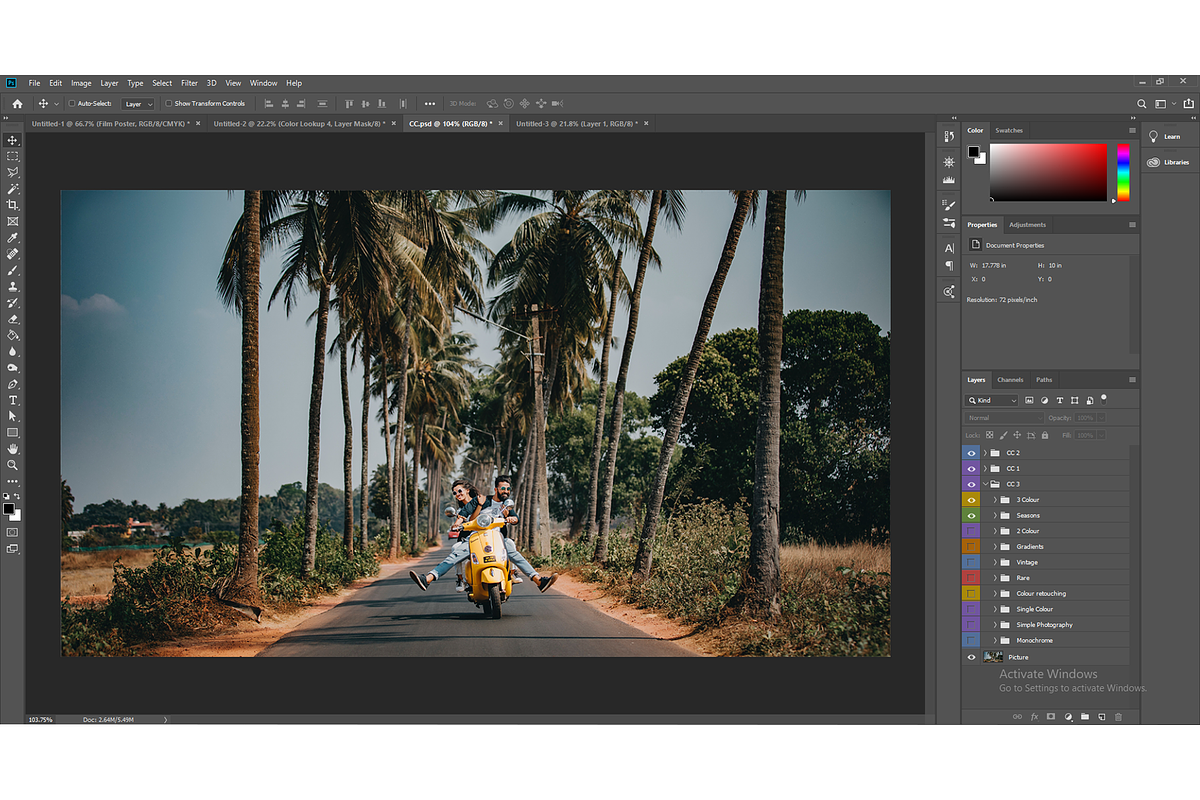Hide the 3 Colour group
Viewport: 1200px width, 800px height.
click(971, 500)
